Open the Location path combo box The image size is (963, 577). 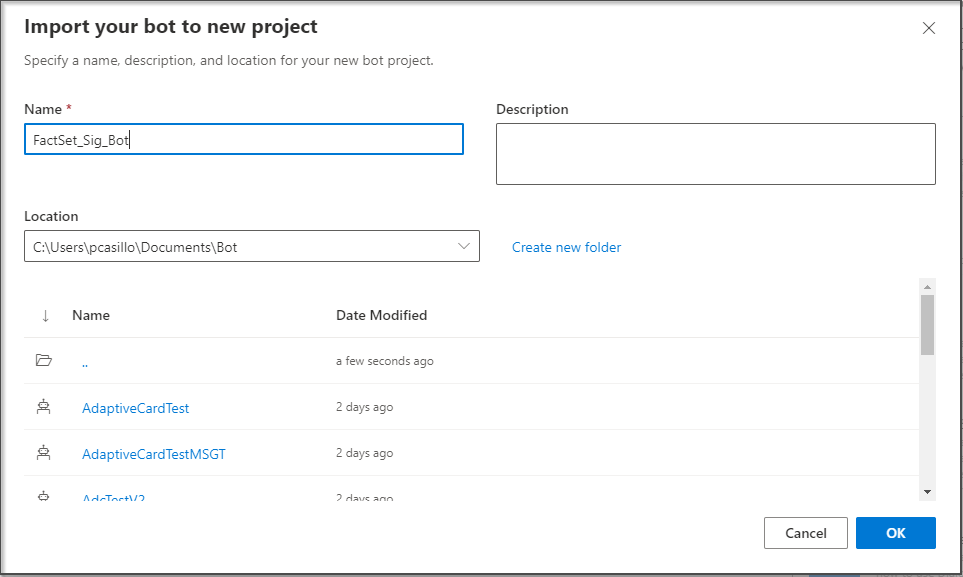coord(240,245)
